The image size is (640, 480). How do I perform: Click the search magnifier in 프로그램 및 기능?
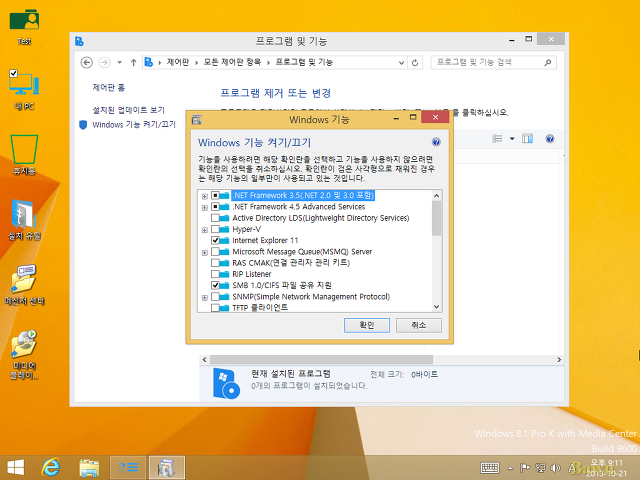coord(548,62)
